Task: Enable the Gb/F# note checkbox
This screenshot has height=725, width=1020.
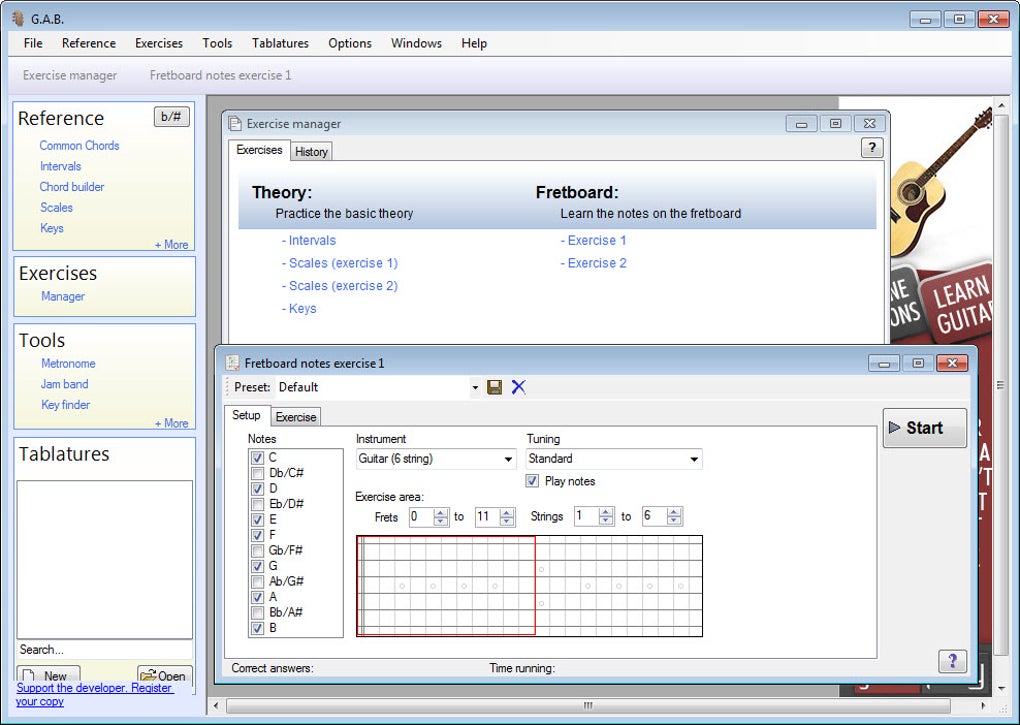Action: 257,551
